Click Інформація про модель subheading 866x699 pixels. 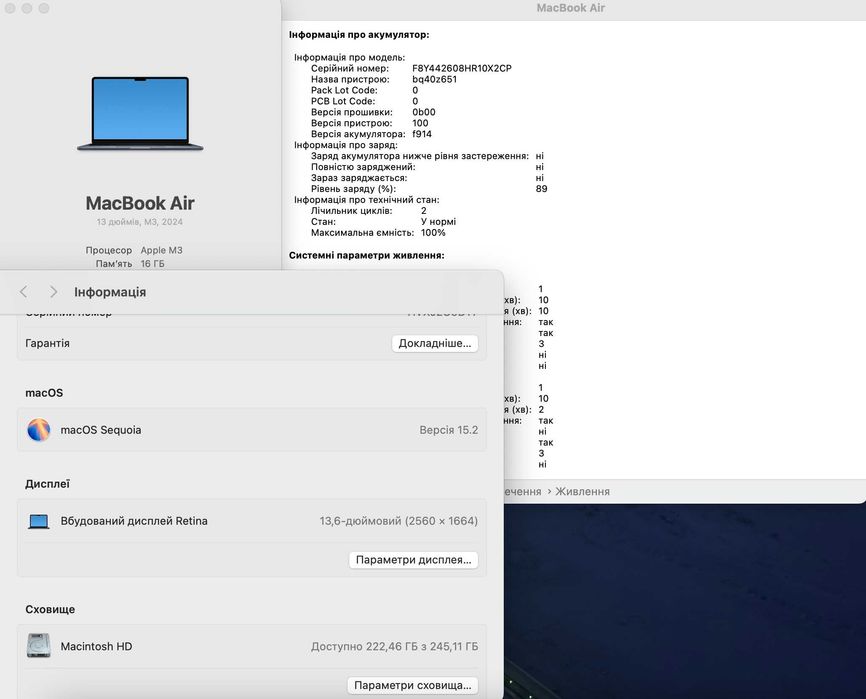[350, 57]
